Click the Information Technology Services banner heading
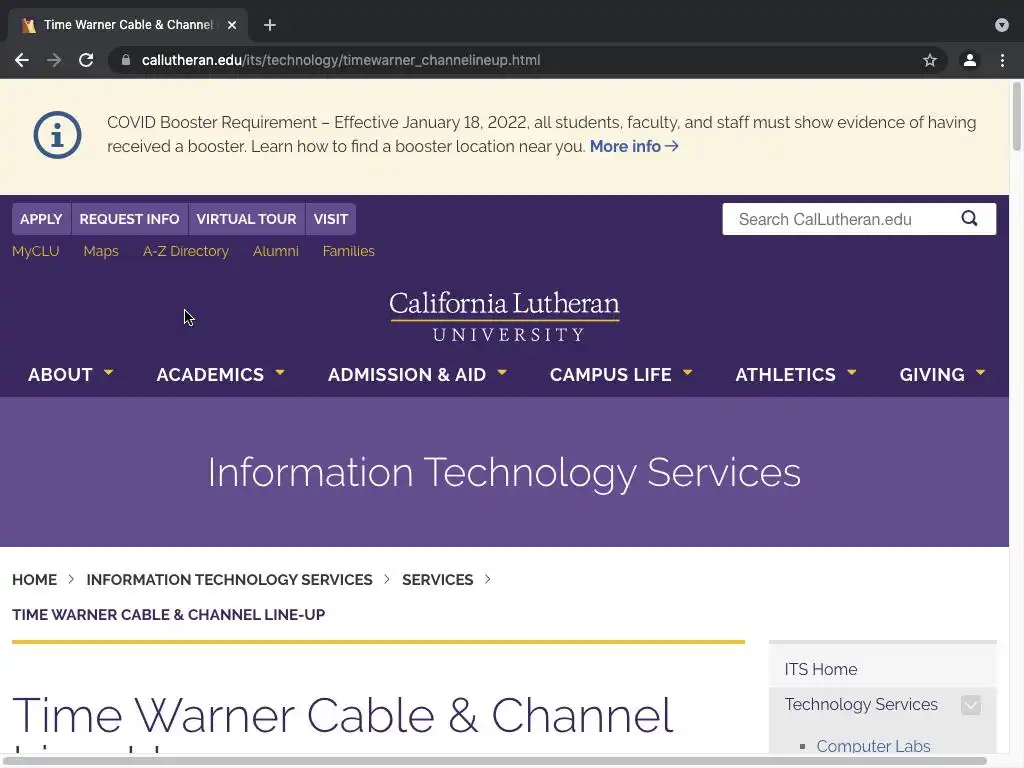The height and width of the screenshot is (768, 1024). click(504, 472)
